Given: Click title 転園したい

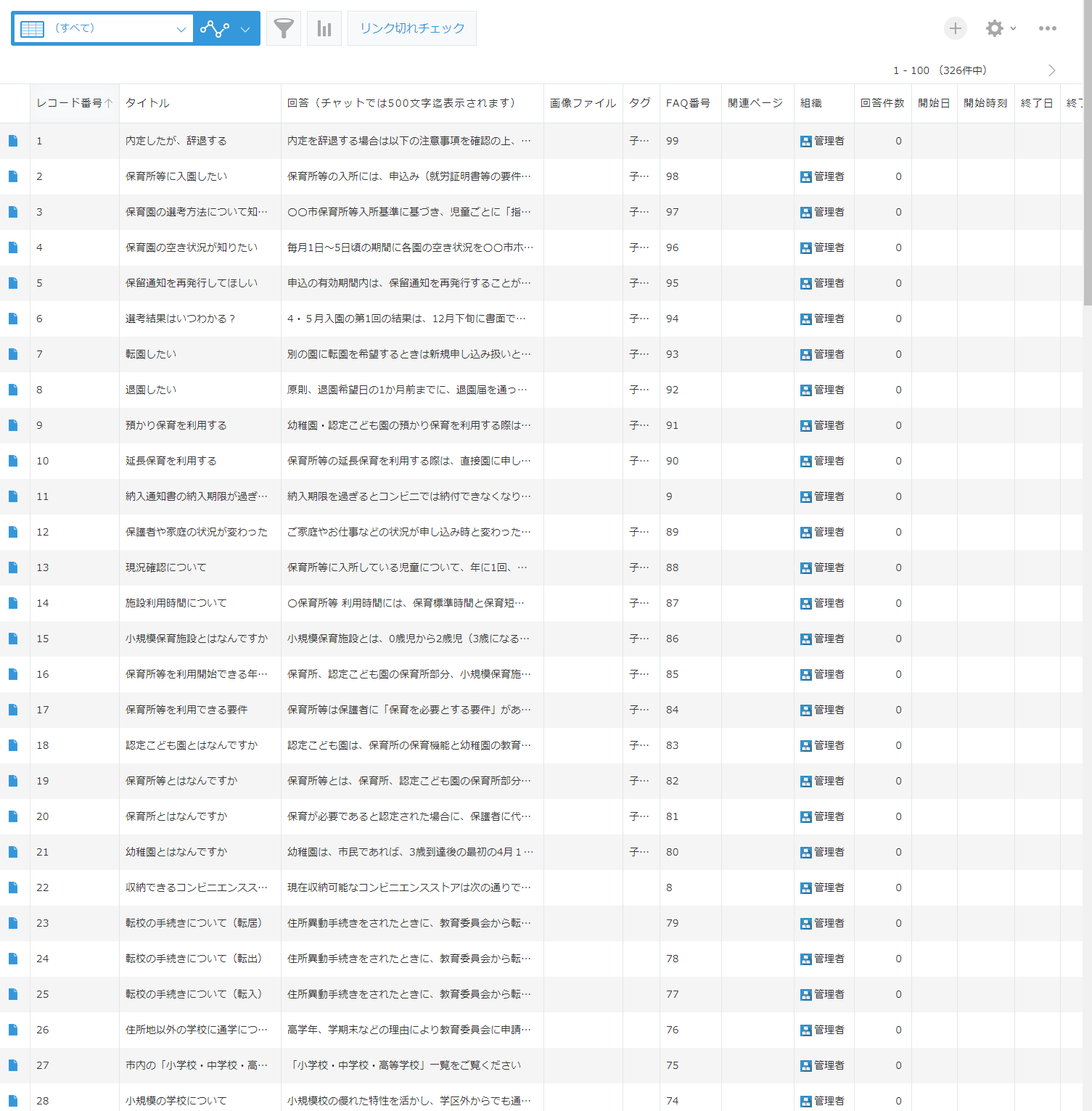Looking at the screenshot, I should click(x=151, y=354).
